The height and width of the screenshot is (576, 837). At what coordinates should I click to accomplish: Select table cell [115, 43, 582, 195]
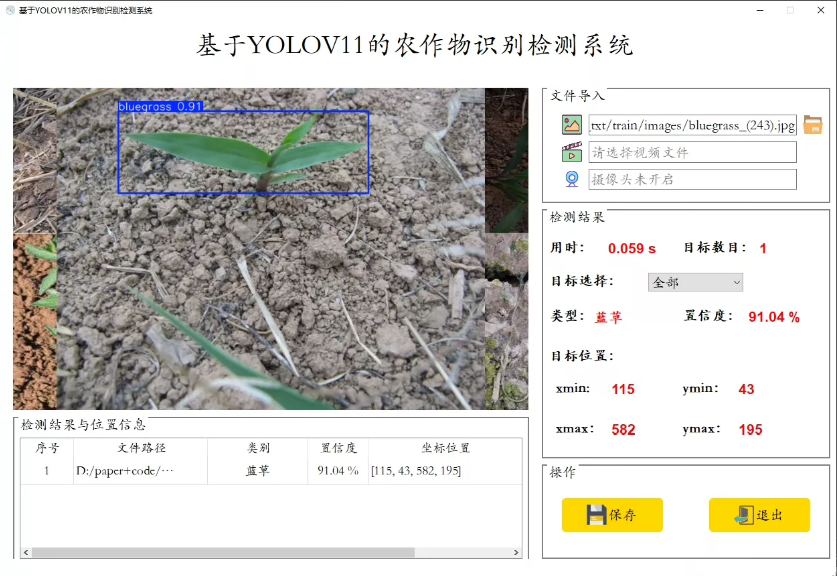coord(445,471)
